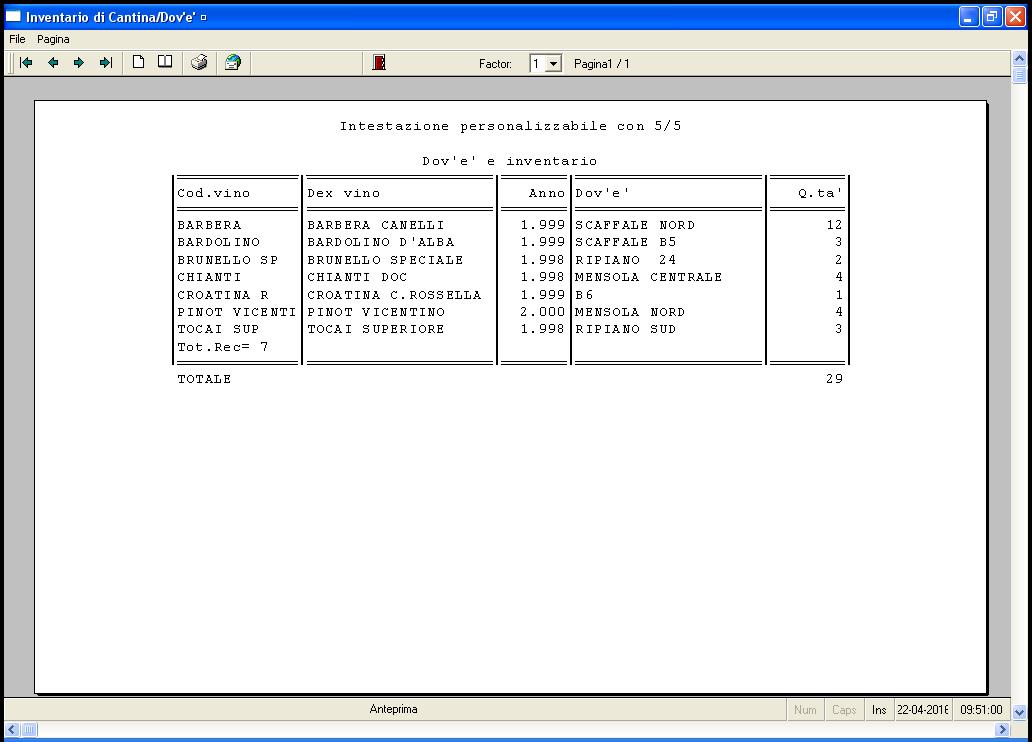
Task: Click the Caps status indicator
Action: (x=844, y=710)
